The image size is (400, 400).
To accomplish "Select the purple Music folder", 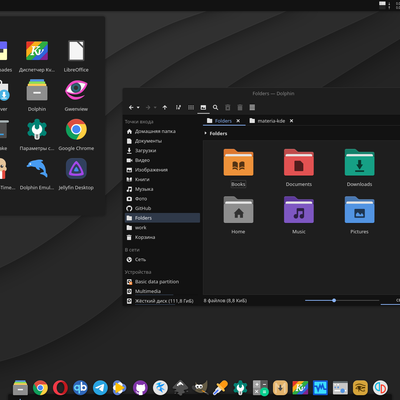I will [x=299, y=215].
